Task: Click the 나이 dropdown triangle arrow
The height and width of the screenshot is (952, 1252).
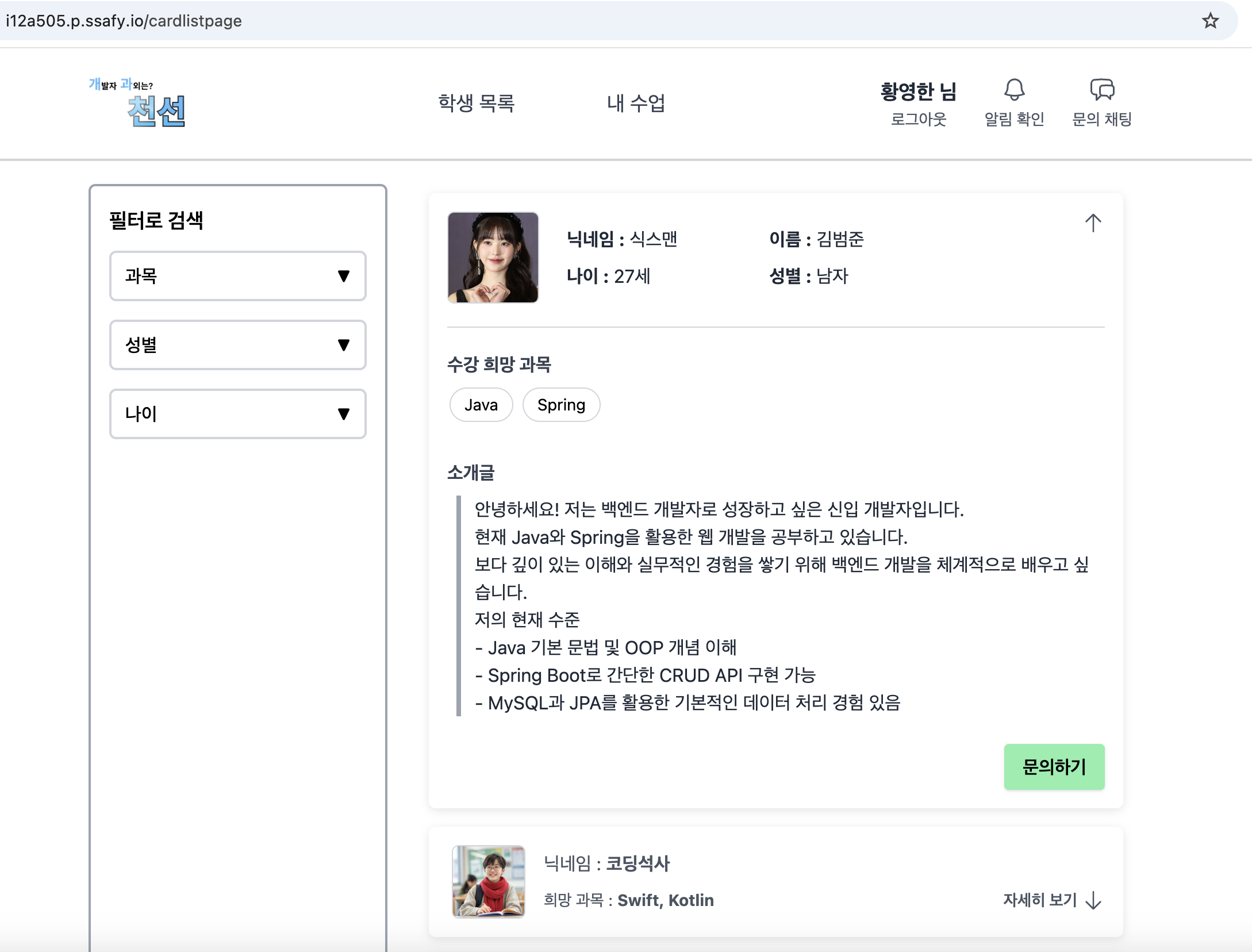Action: pyautogui.click(x=344, y=414)
